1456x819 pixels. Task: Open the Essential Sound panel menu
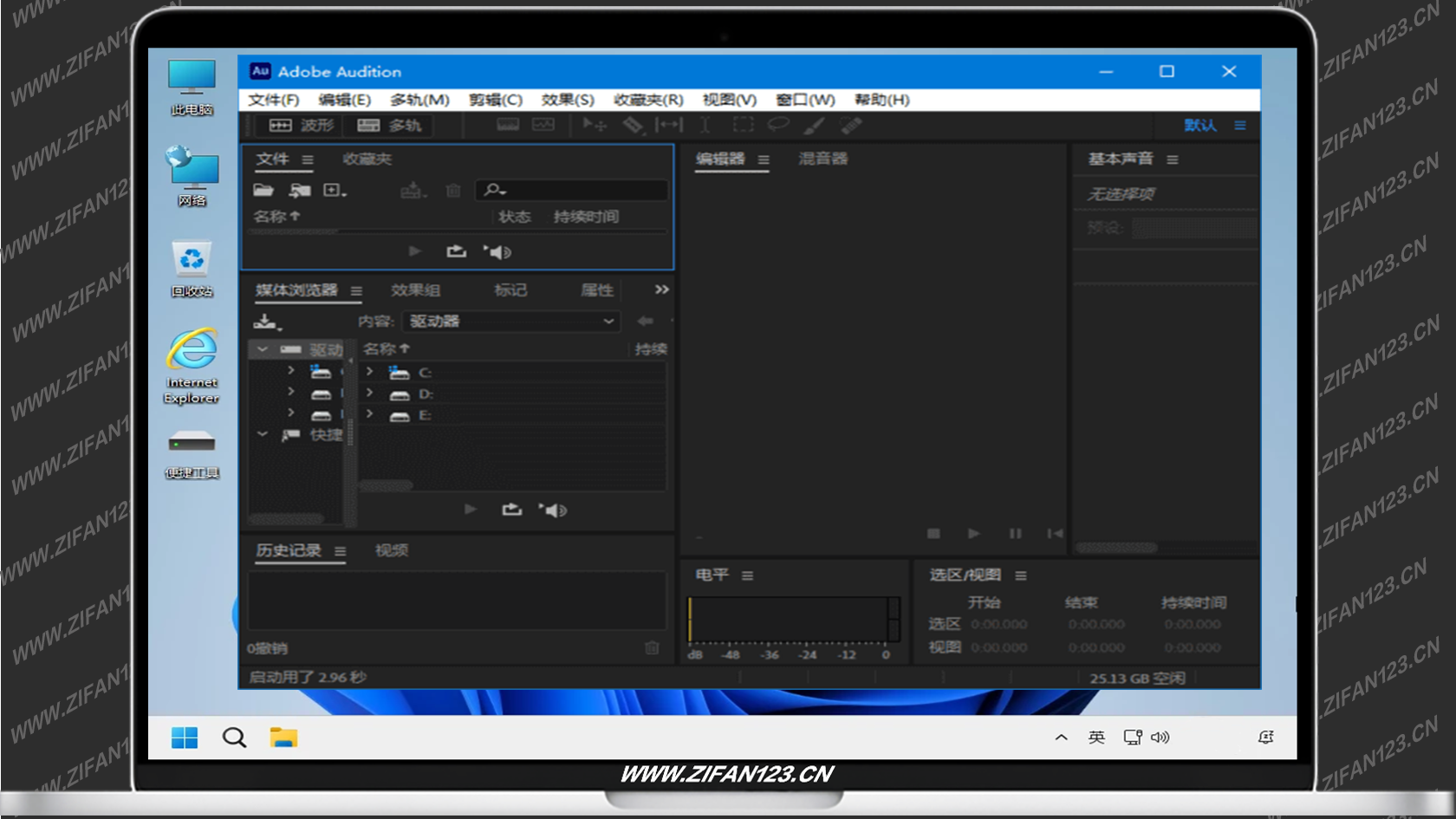coord(1173,160)
